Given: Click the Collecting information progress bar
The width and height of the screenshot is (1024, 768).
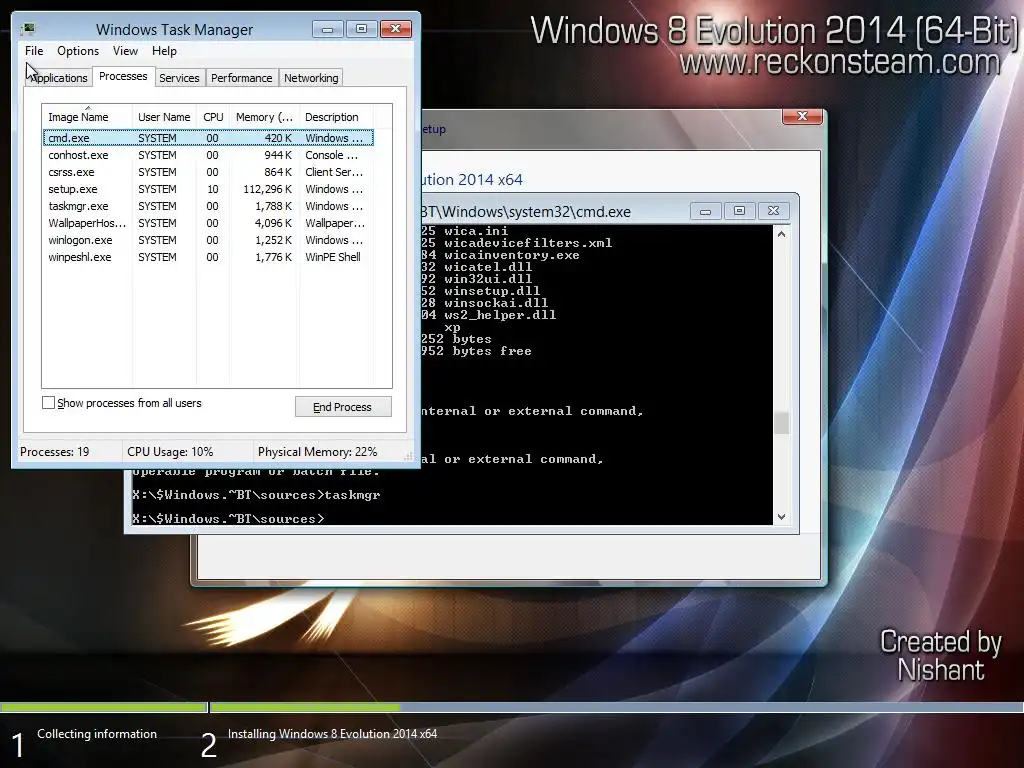Looking at the screenshot, I should point(103,707).
